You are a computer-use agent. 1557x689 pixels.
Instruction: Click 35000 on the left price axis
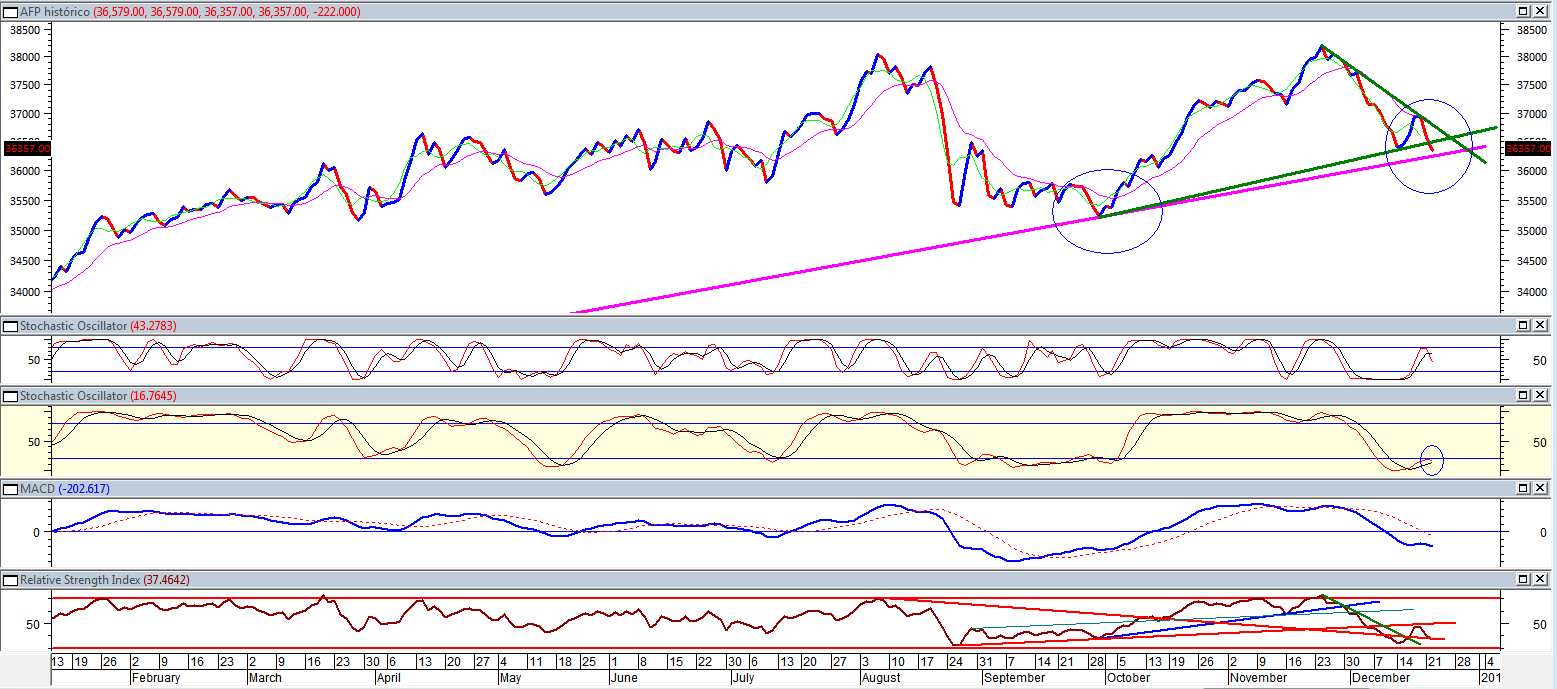(24, 231)
